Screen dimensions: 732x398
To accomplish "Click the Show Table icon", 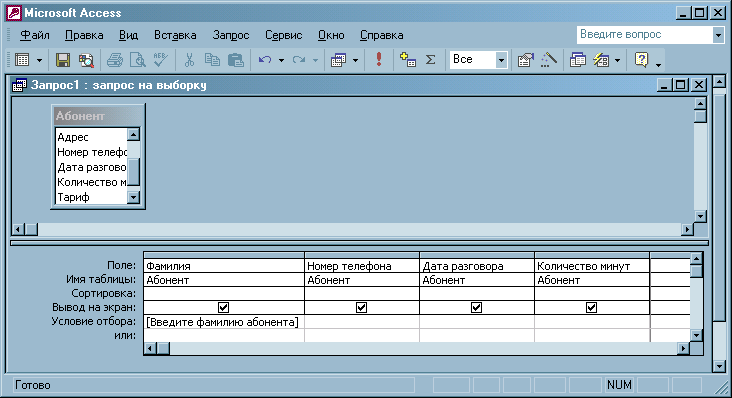I will point(408,60).
